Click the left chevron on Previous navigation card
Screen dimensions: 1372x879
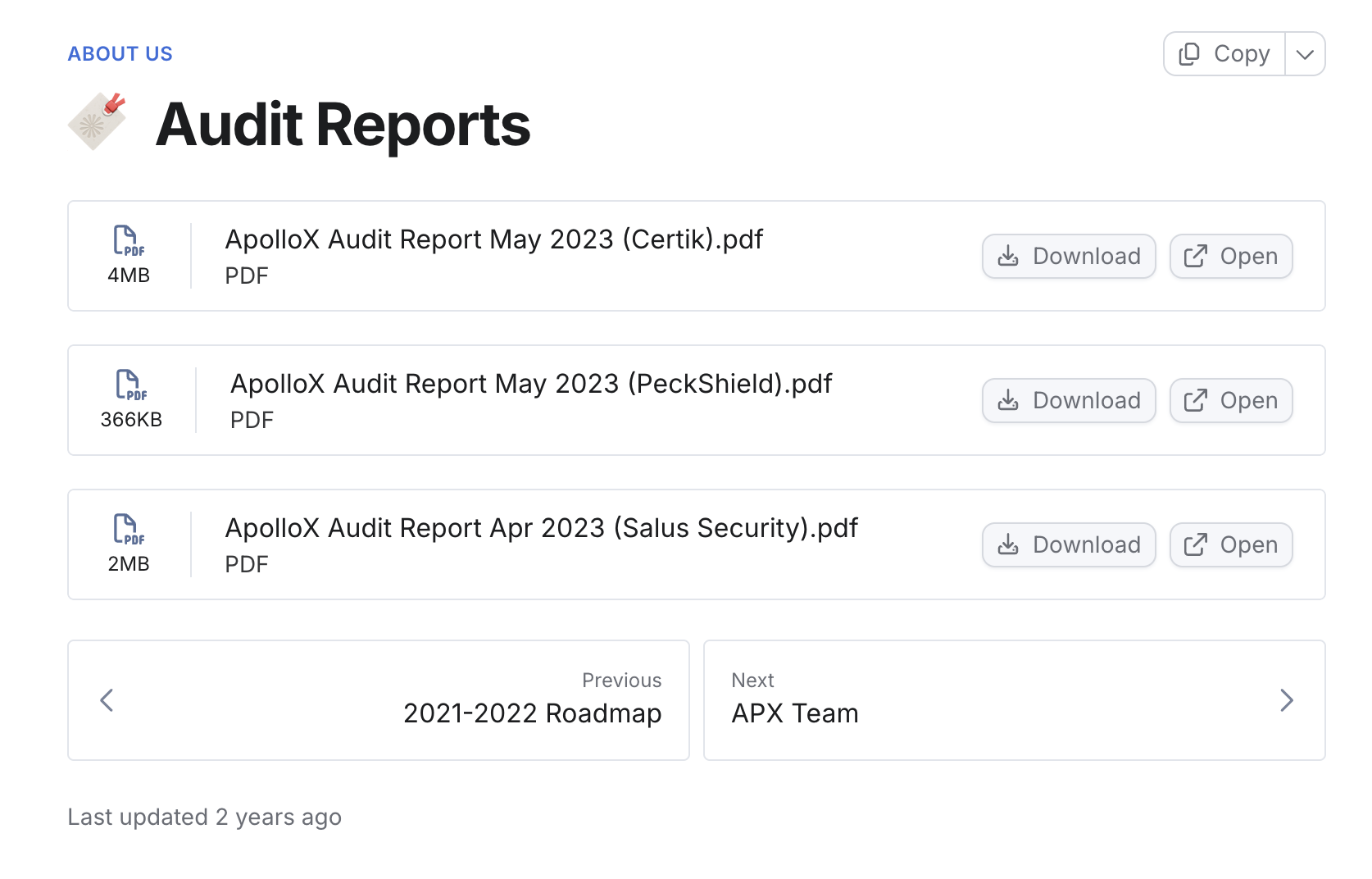[106, 700]
